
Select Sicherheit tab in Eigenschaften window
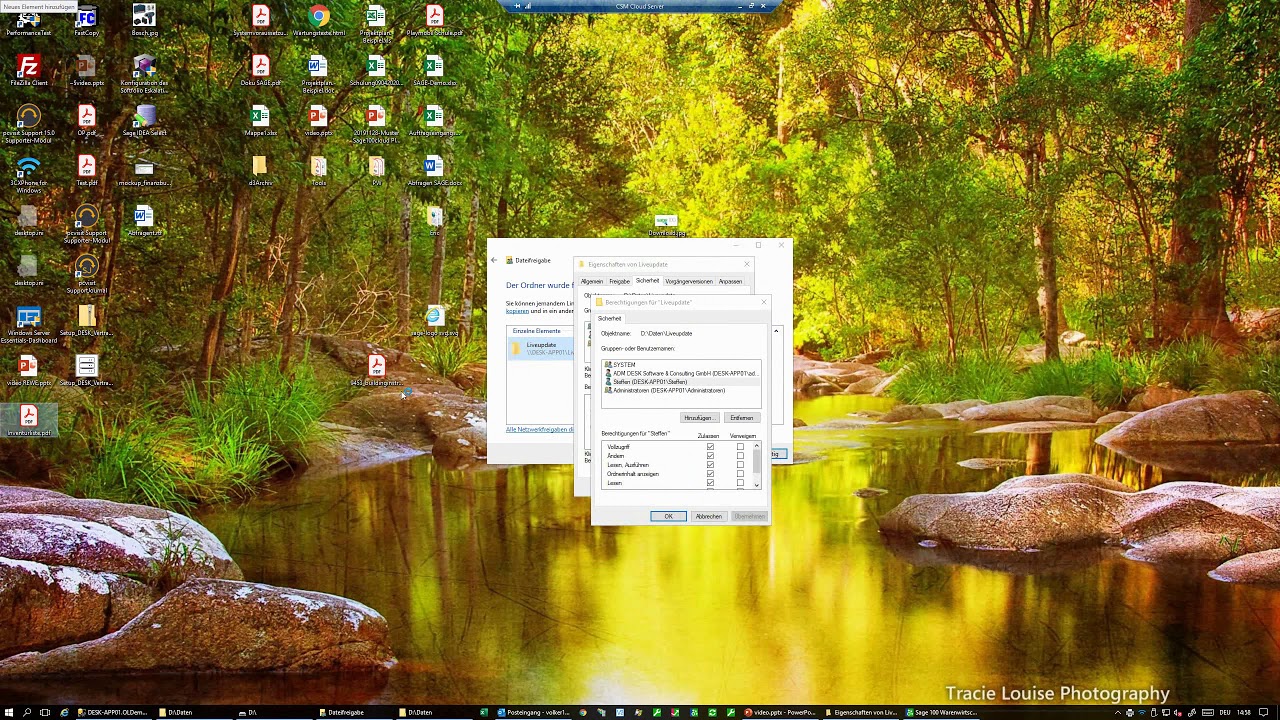pyautogui.click(x=647, y=281)
